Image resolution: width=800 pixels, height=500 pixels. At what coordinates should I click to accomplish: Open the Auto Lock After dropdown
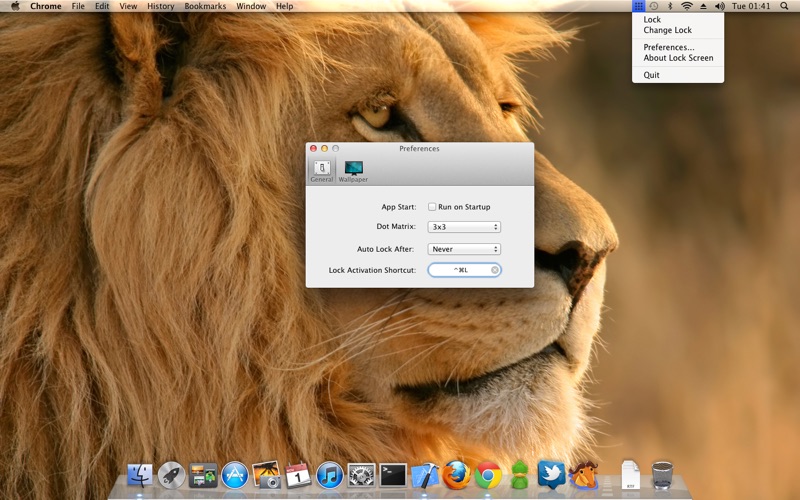pos(464,249)
